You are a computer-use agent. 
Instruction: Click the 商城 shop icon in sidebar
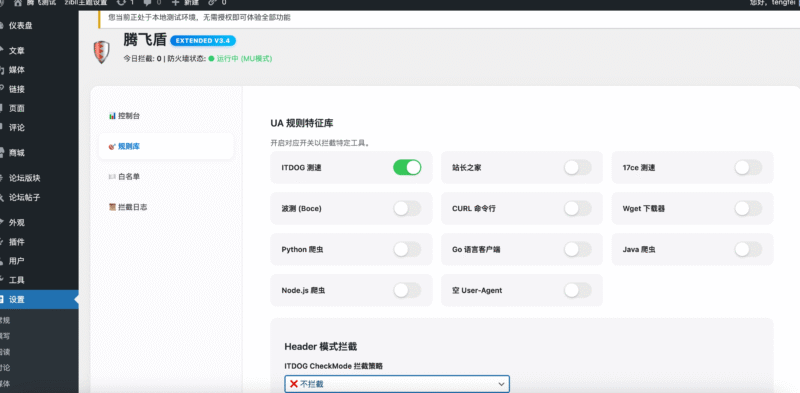click(3, 153)
